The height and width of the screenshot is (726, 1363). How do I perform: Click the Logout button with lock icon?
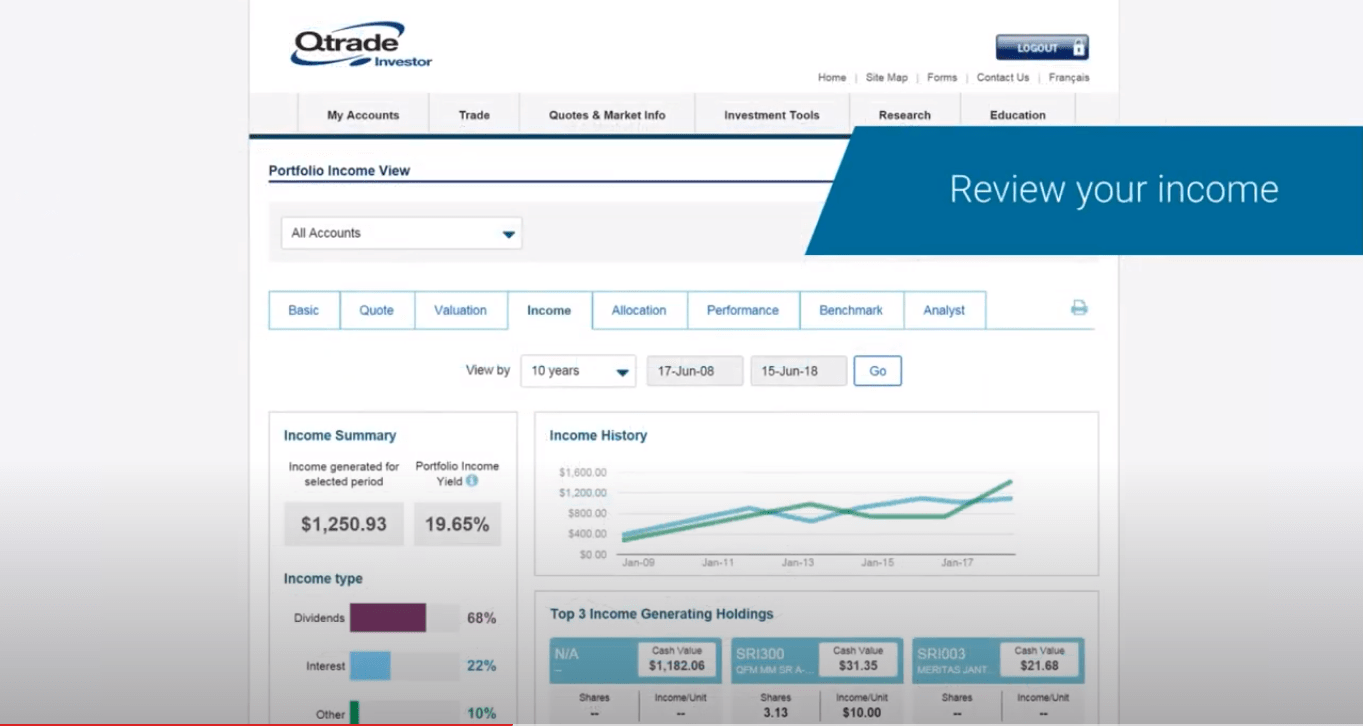1041,47
